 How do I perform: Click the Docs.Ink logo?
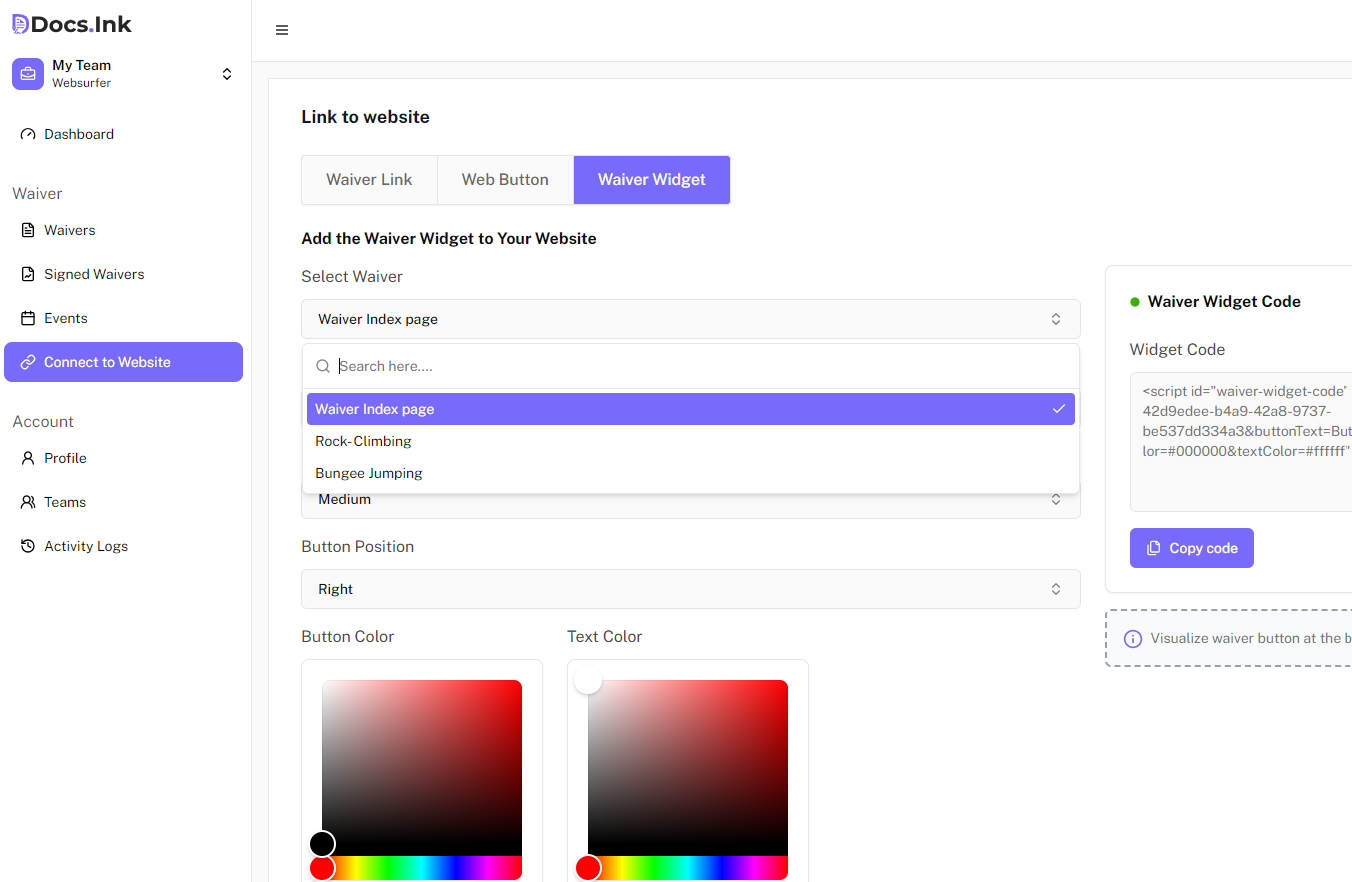72,24
